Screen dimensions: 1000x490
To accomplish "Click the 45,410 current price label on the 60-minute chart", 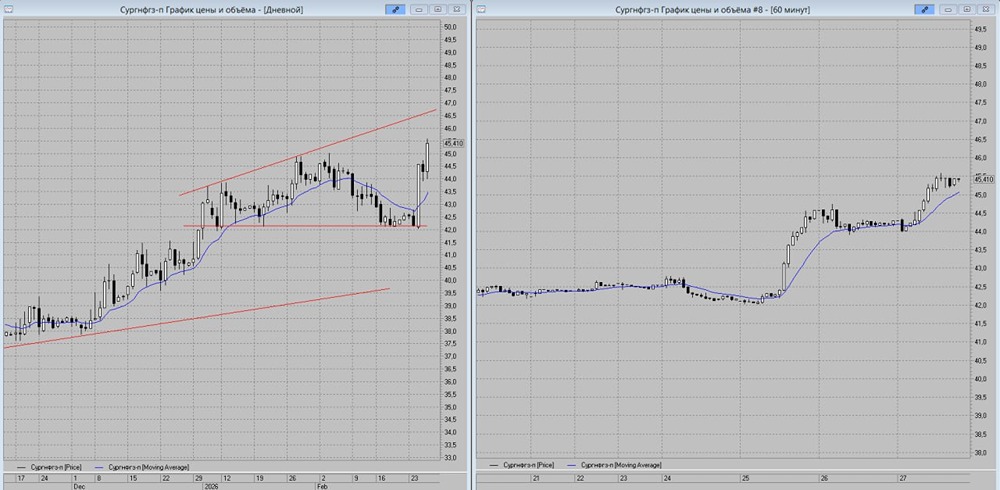I will pos(985,180).
